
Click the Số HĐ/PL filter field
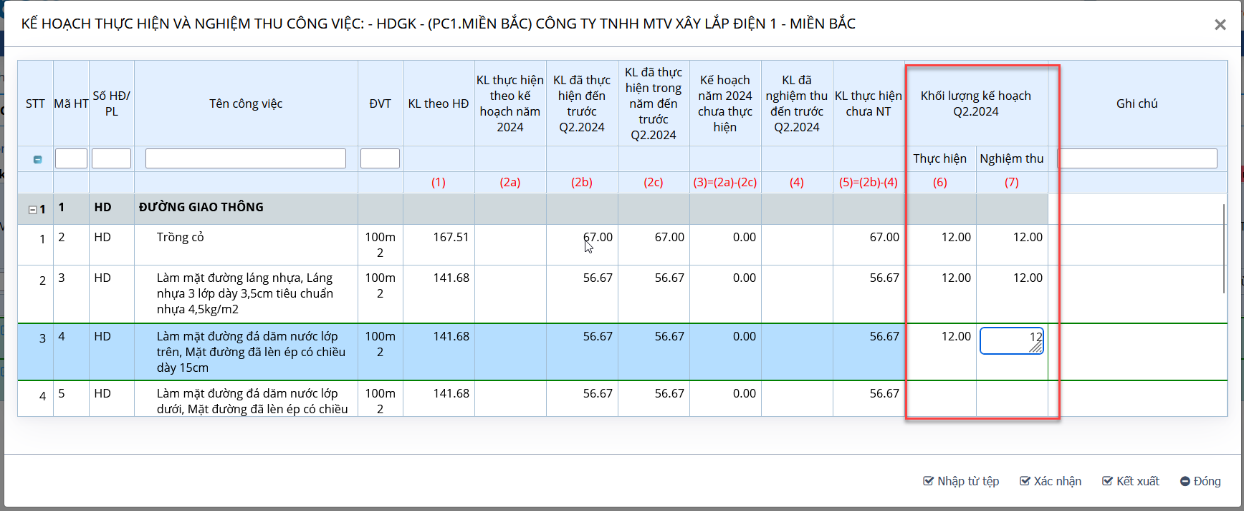pos(111,159)
